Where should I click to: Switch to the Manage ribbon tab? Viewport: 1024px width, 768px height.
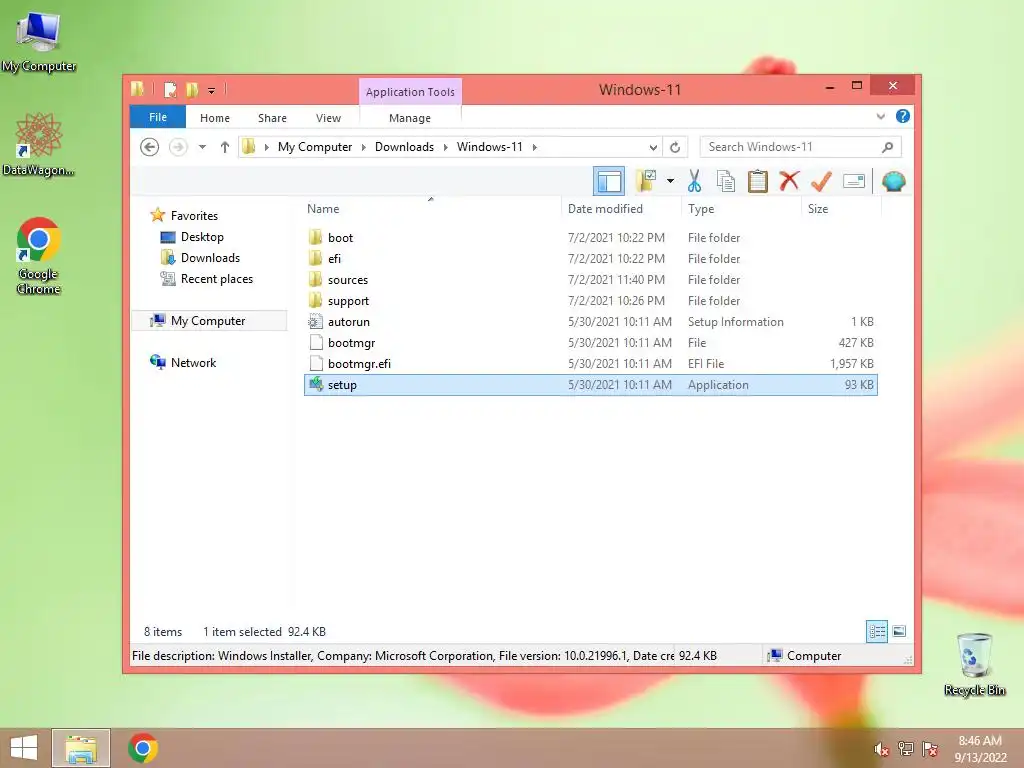tap(409, 118)
